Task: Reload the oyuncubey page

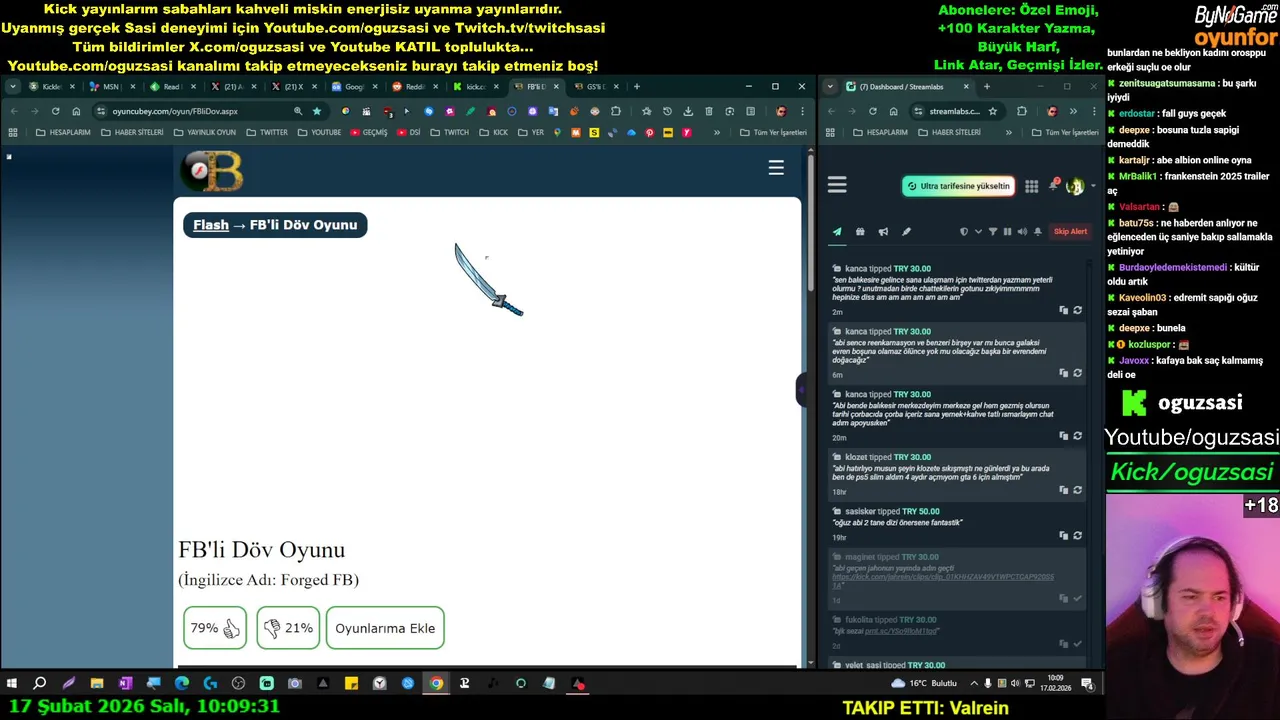Action: tap(55, 111)
